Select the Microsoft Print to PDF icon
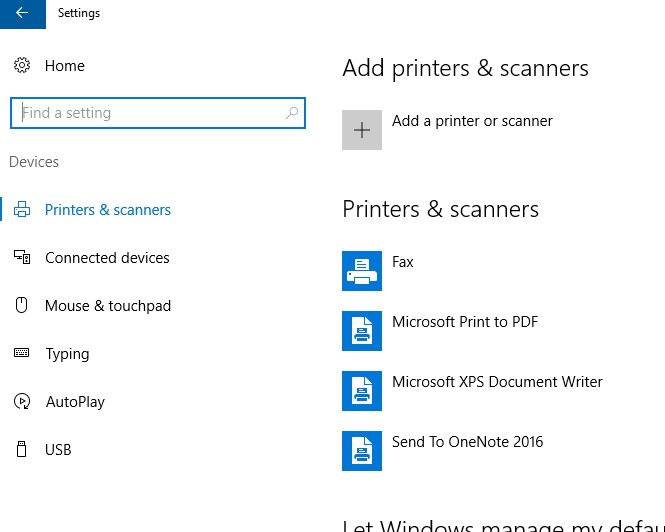Viewport: 665px width, 532px height. pos(362,330)
